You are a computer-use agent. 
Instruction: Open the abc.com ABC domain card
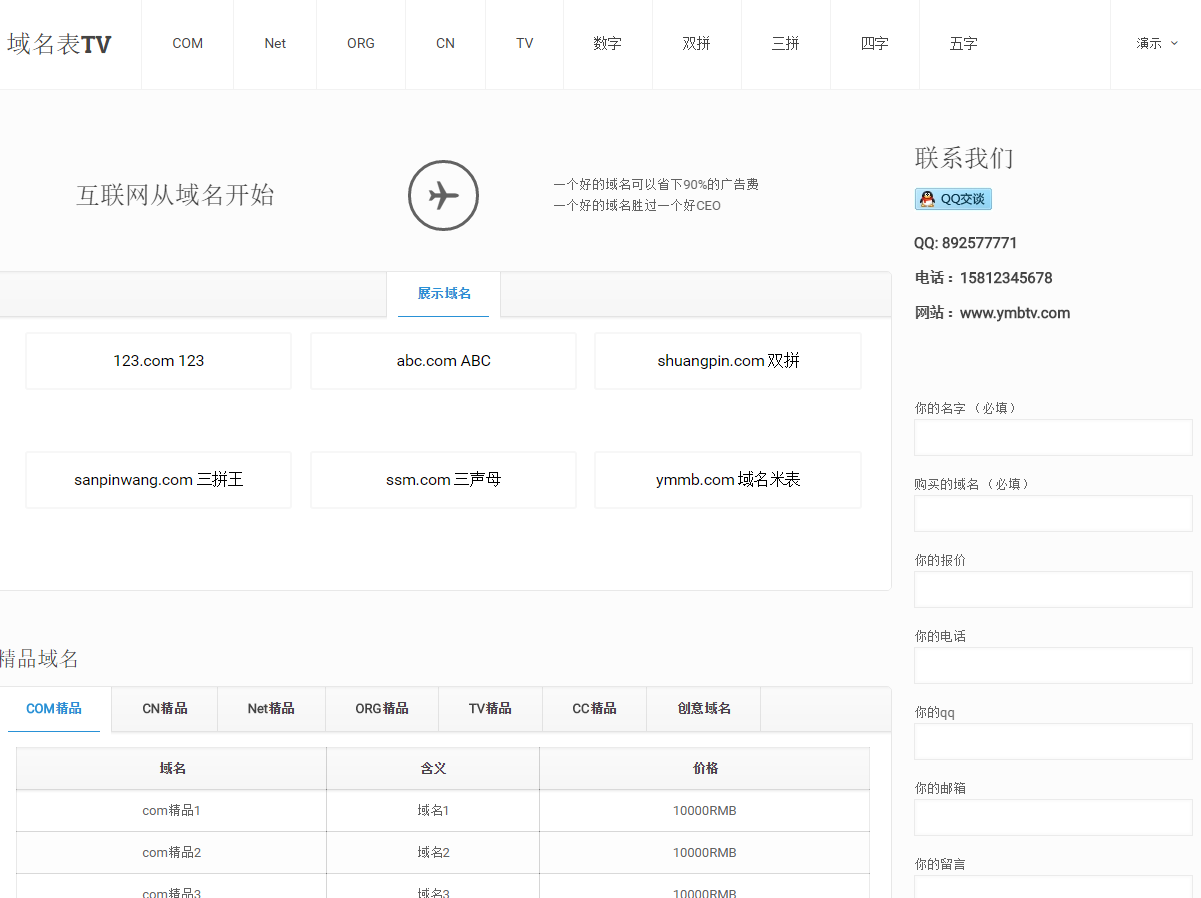(444, 361)
